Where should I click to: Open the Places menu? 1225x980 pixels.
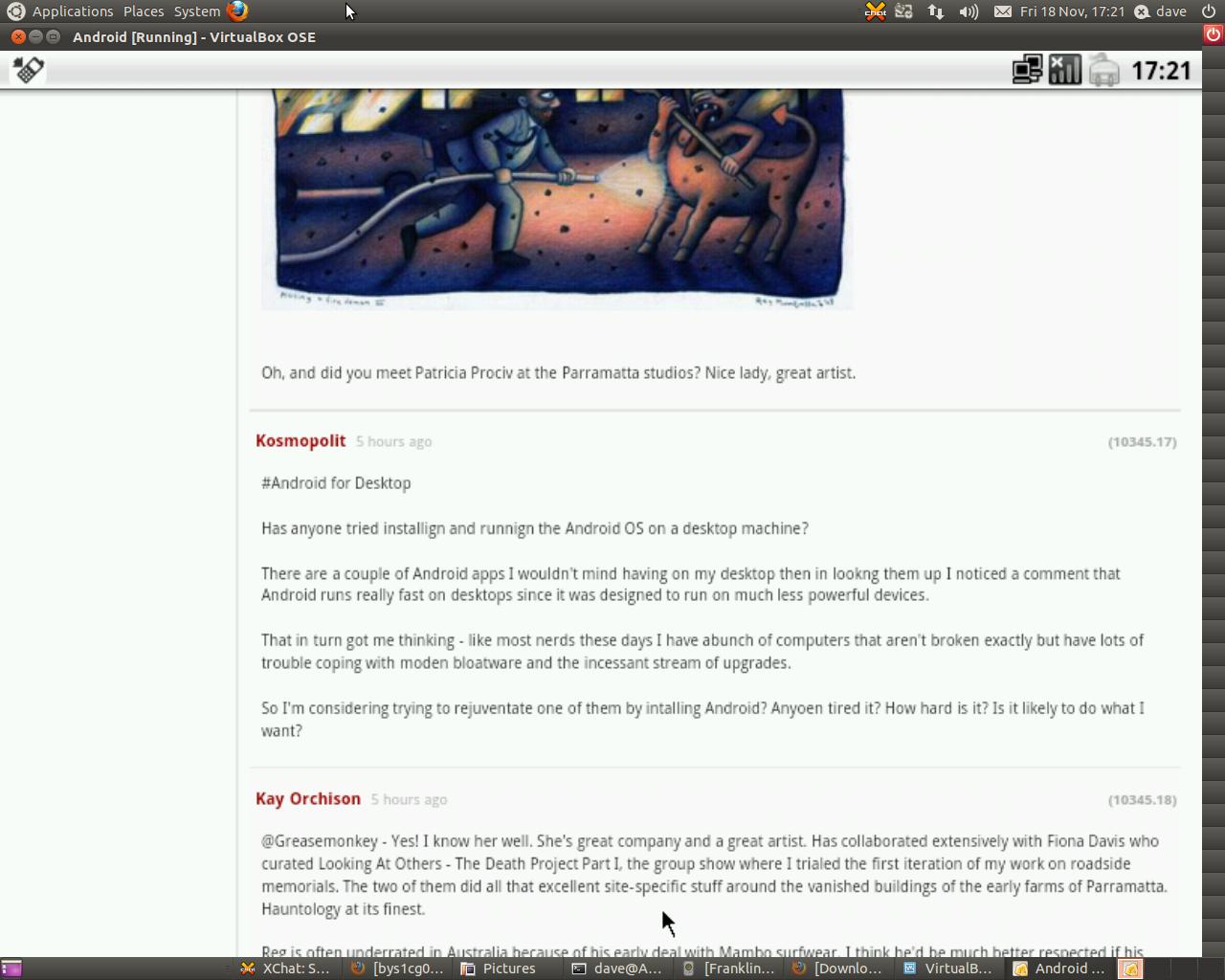[144, 11]
